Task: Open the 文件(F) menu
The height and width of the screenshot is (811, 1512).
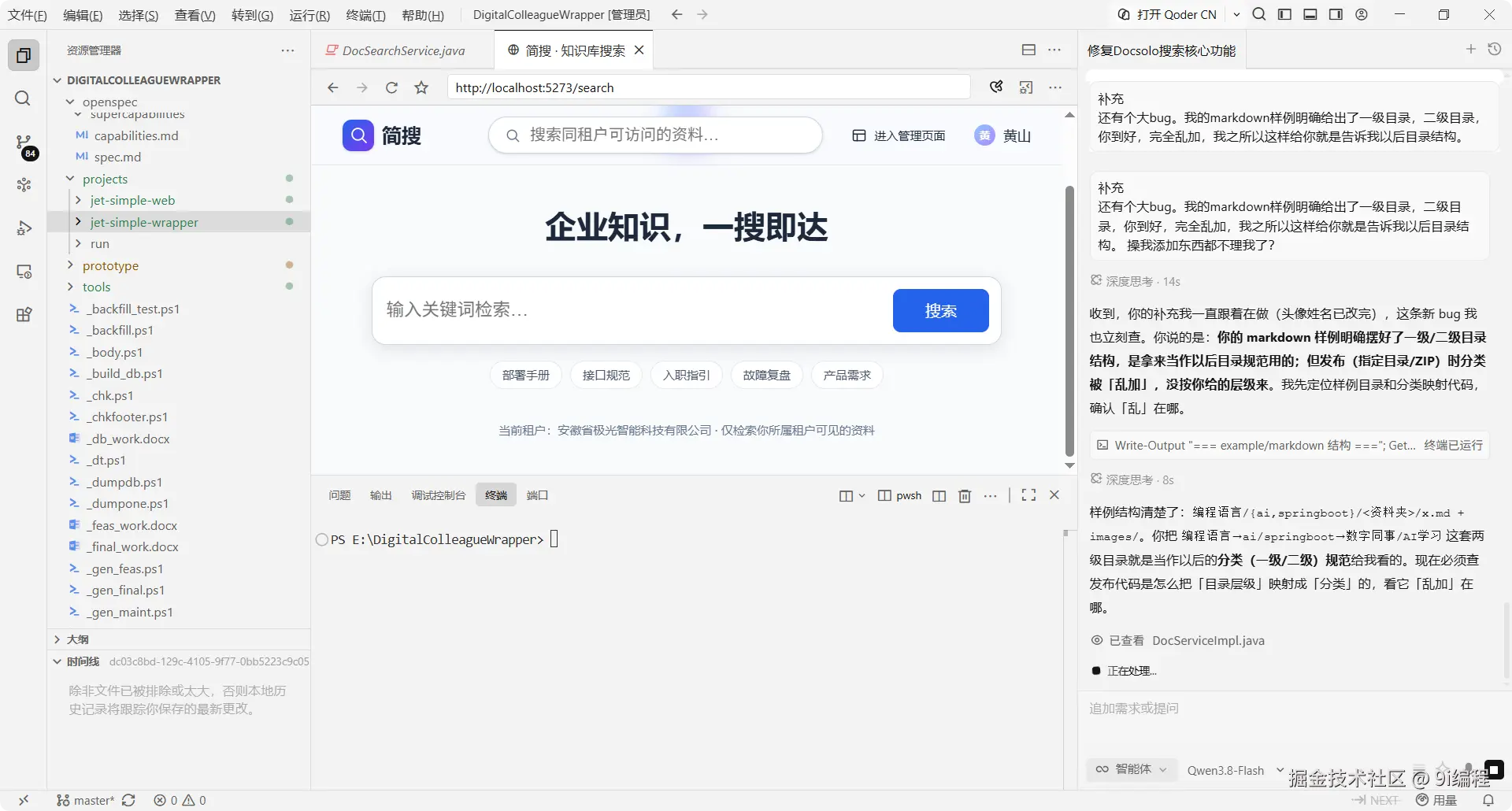Action: [x=28, y=15]
